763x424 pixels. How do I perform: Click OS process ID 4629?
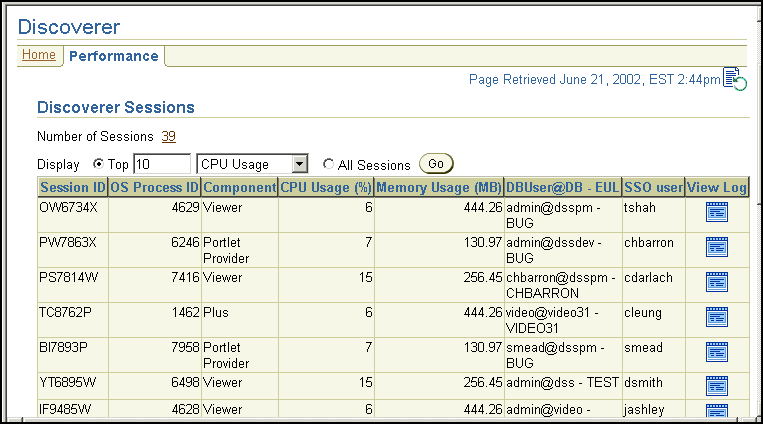185,207
